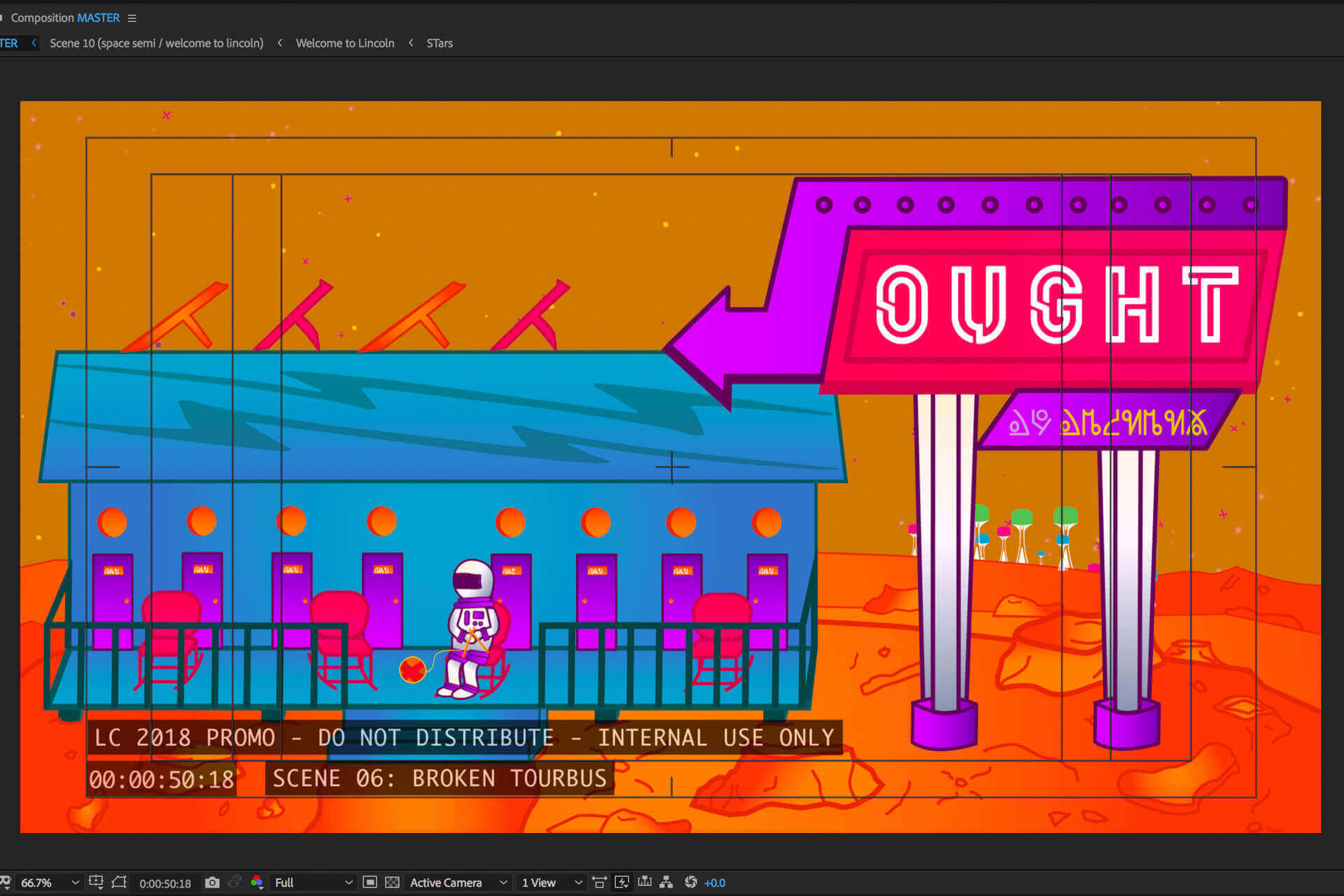The image size is (1344, 896).
Task: Open the 1 View layout dropdown
Action: 551,883
